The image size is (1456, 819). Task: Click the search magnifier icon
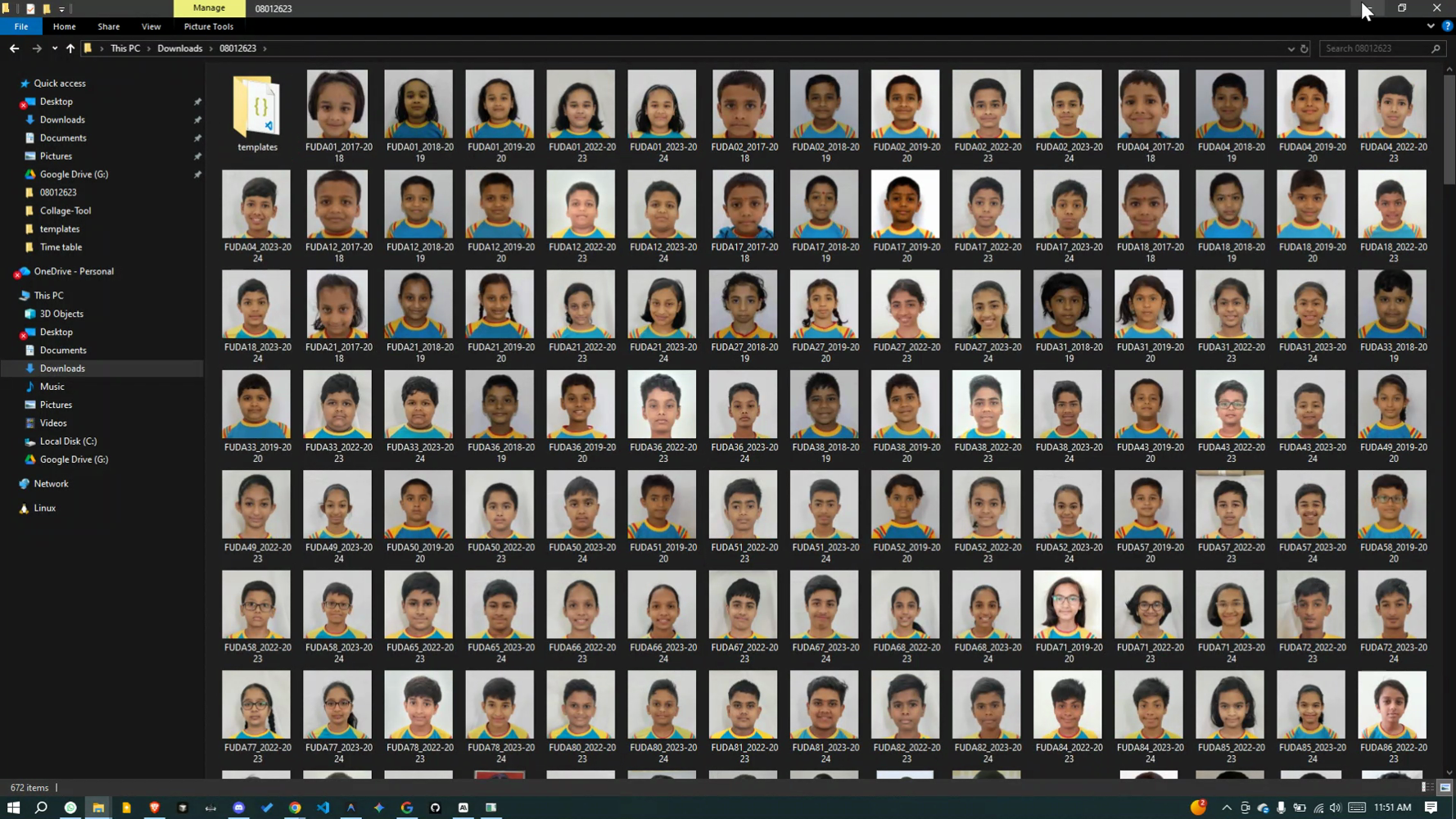pos(1436,49)
